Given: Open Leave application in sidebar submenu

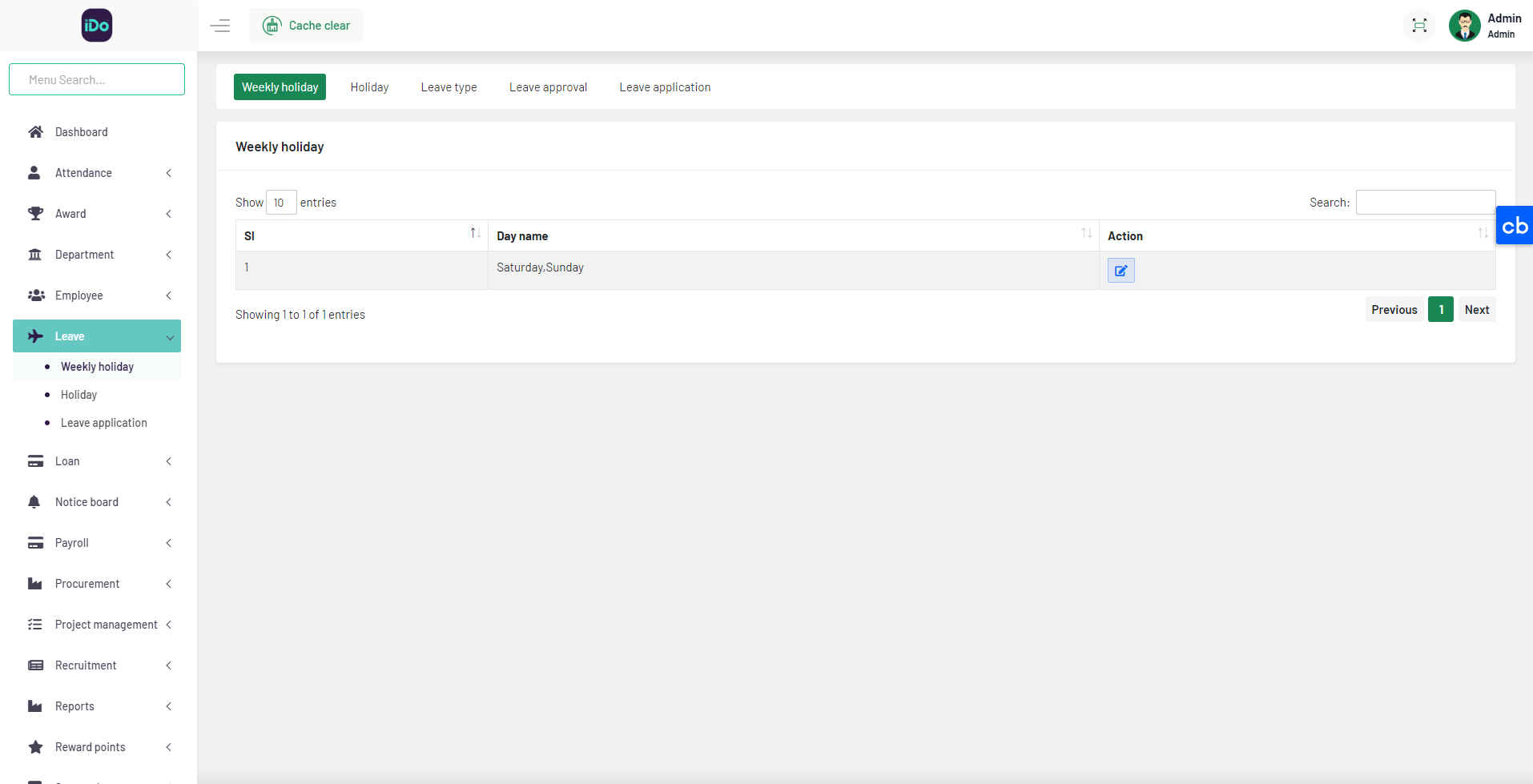Looking at the screenshot, I should click(x=104, y=423).
